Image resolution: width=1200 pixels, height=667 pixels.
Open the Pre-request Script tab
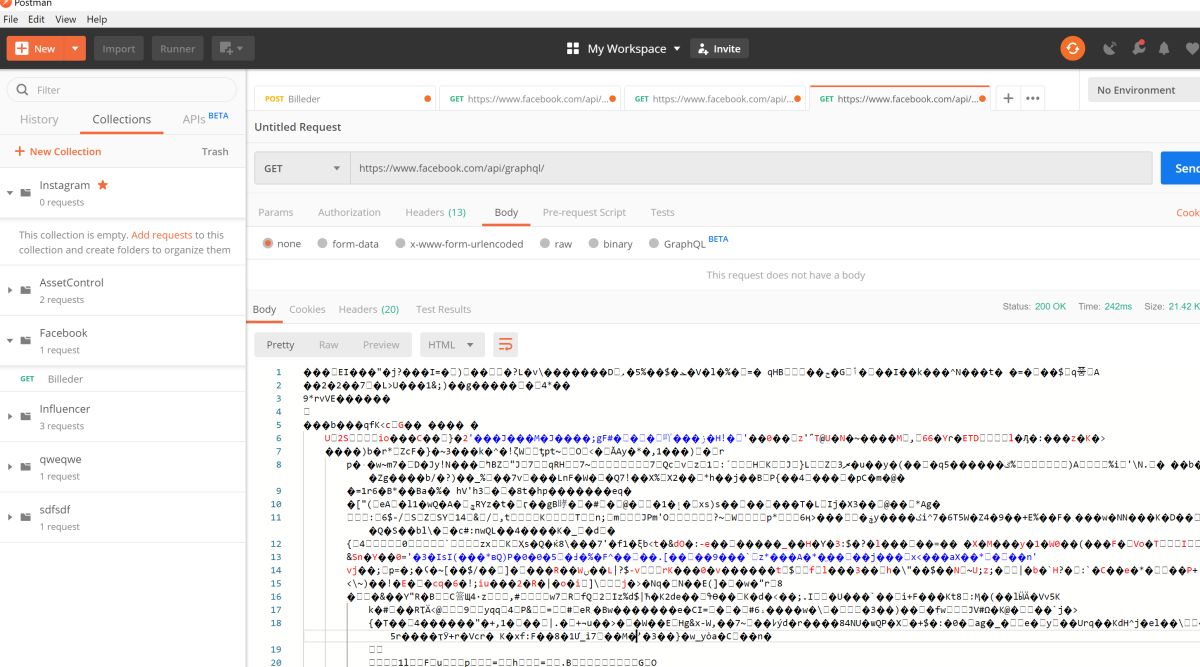(584, 212)
